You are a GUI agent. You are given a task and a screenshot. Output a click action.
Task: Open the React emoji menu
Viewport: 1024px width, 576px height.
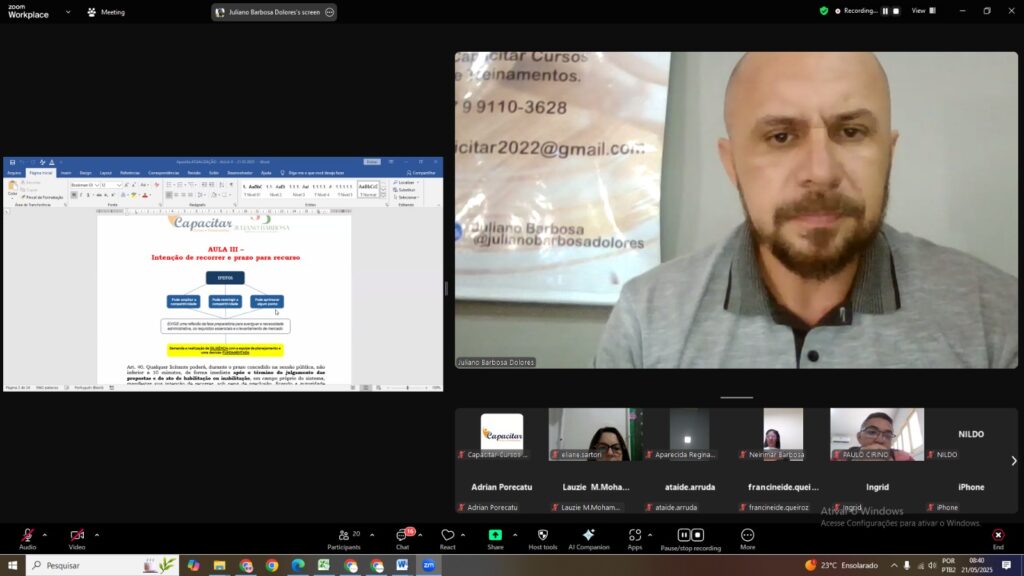(x=447, y=538)
